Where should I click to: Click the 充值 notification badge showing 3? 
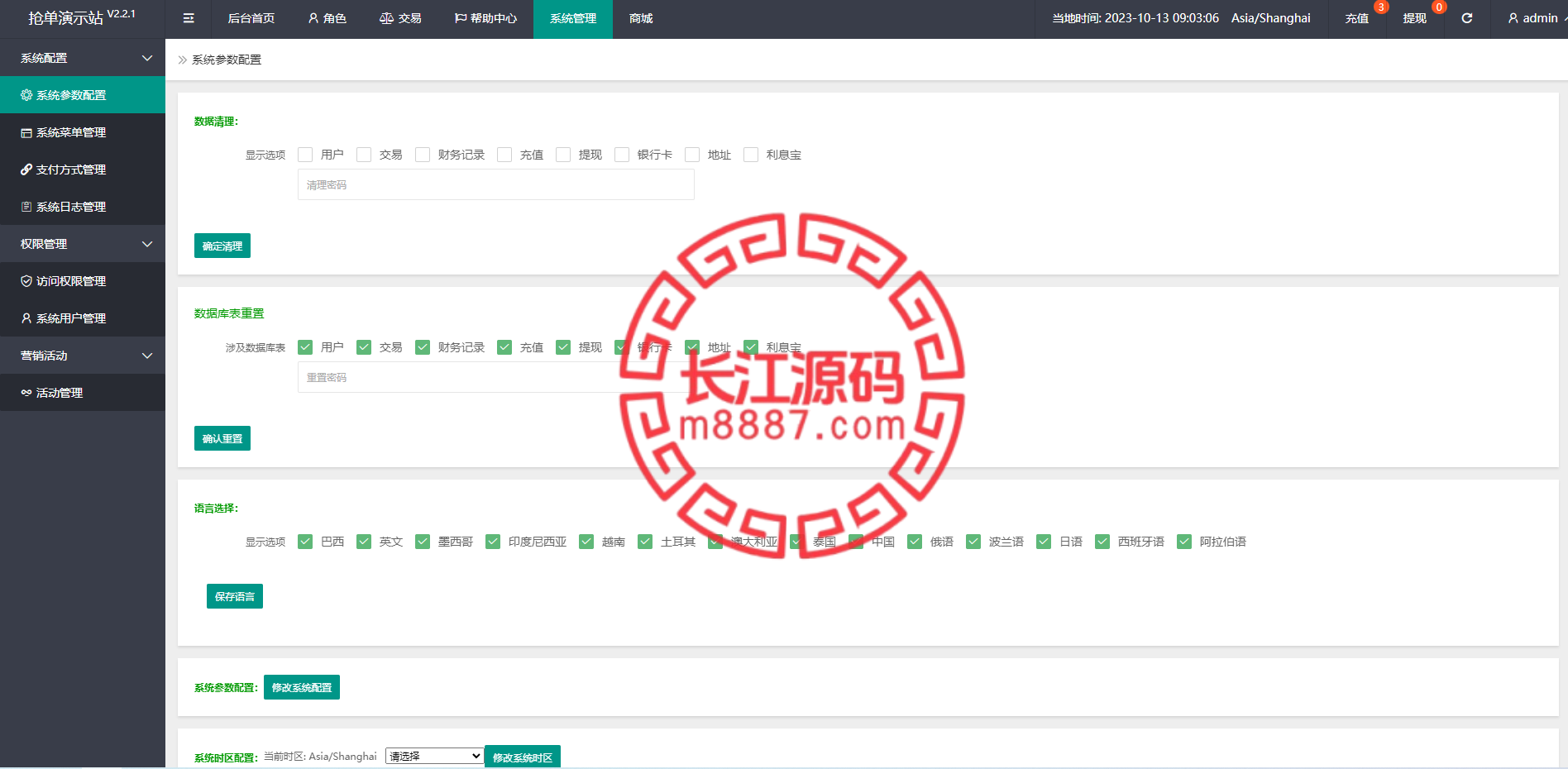[x=1380, y=7]
